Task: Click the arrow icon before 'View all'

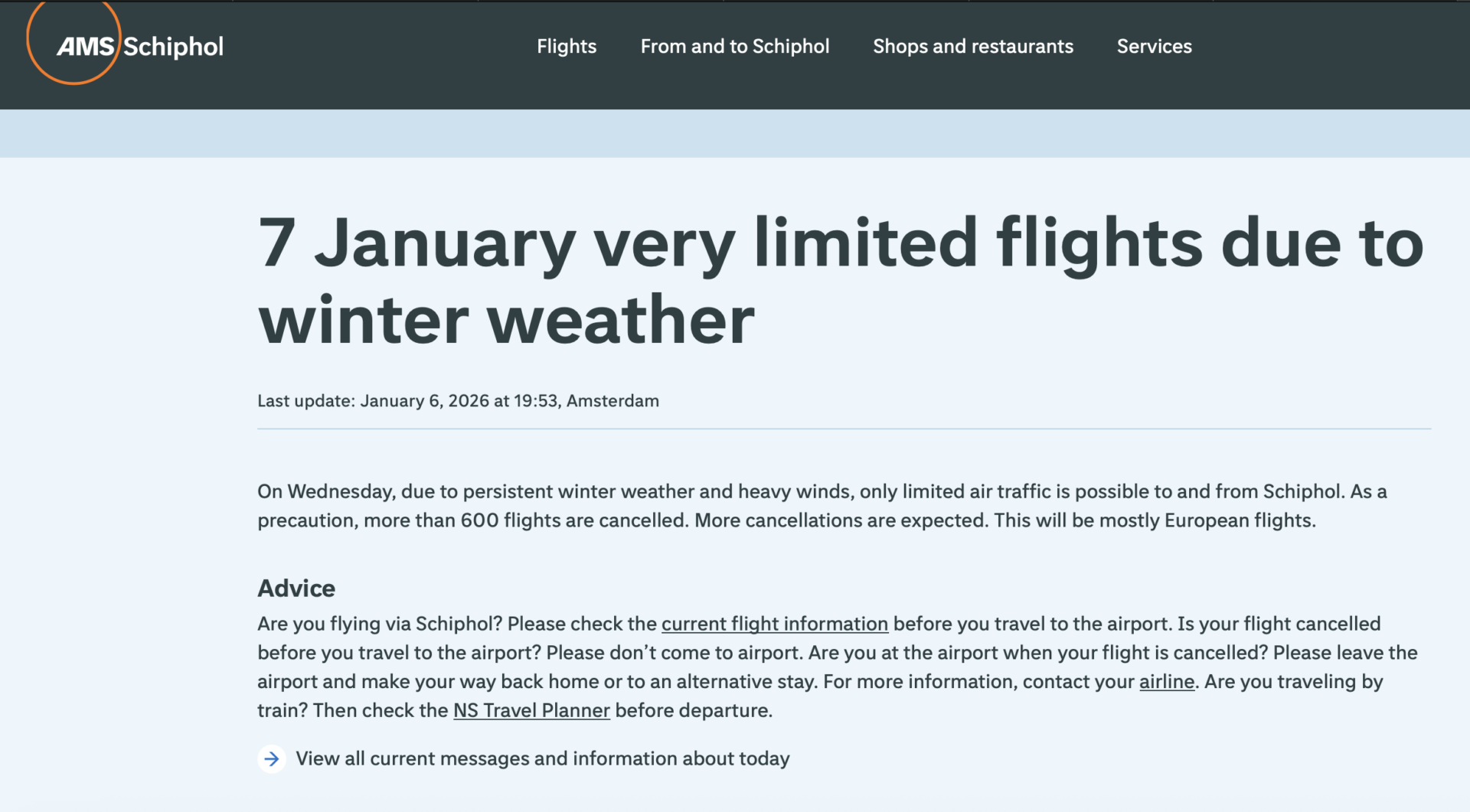Action: tap(272, 758)
